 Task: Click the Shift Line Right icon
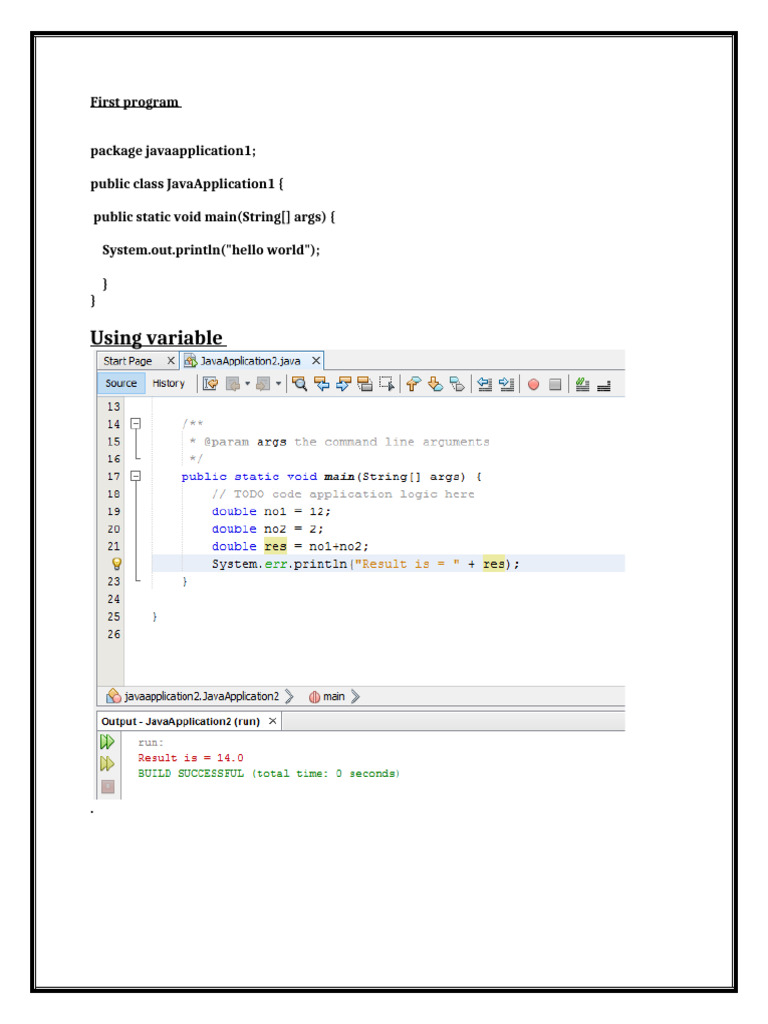tap(507, 384)
